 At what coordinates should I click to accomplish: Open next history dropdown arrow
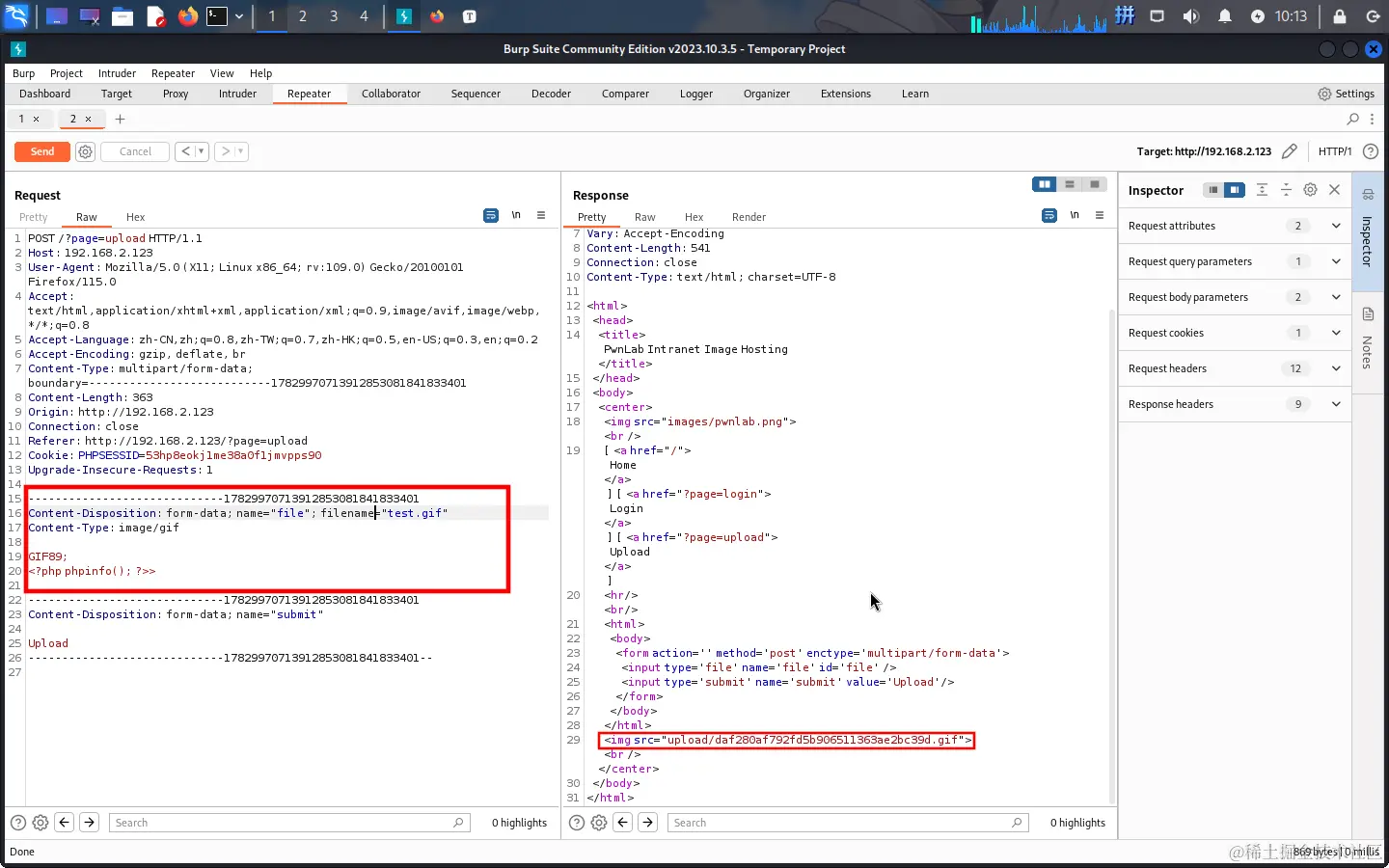[x=241, y=151]
